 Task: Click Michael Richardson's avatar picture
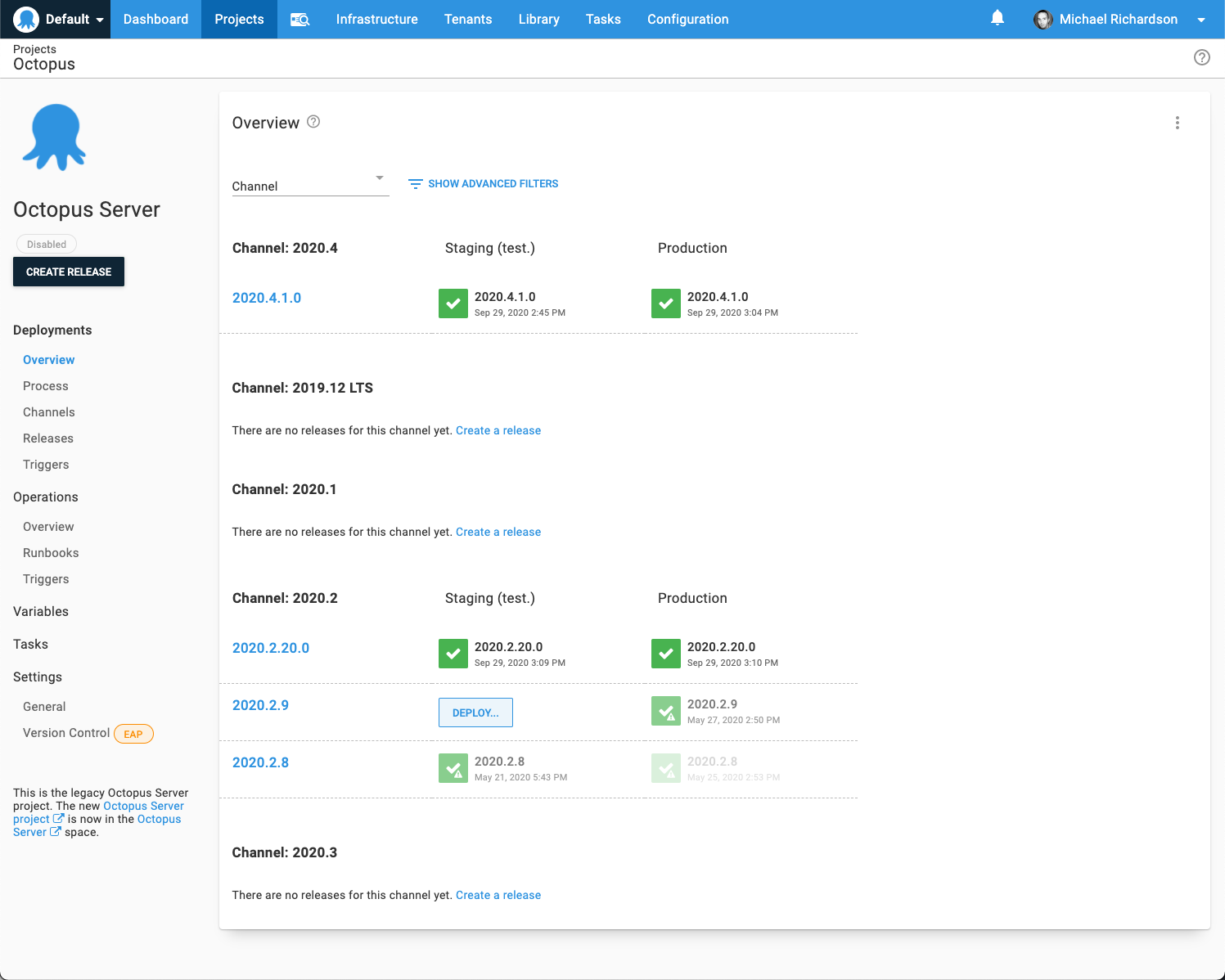click(x=1043, y=20)
